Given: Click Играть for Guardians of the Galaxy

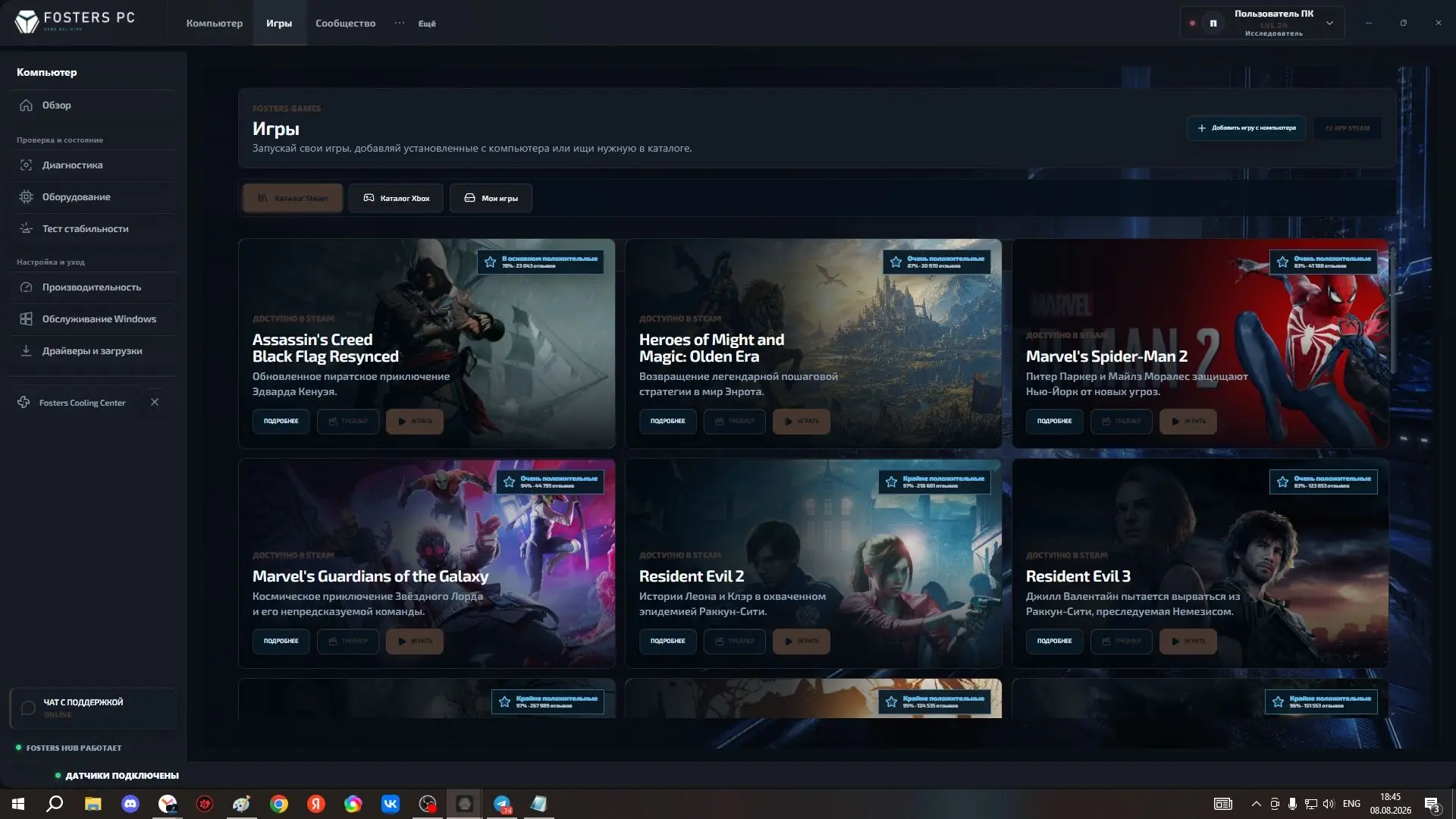Looking at the screenshot, I should coord(415,641).
